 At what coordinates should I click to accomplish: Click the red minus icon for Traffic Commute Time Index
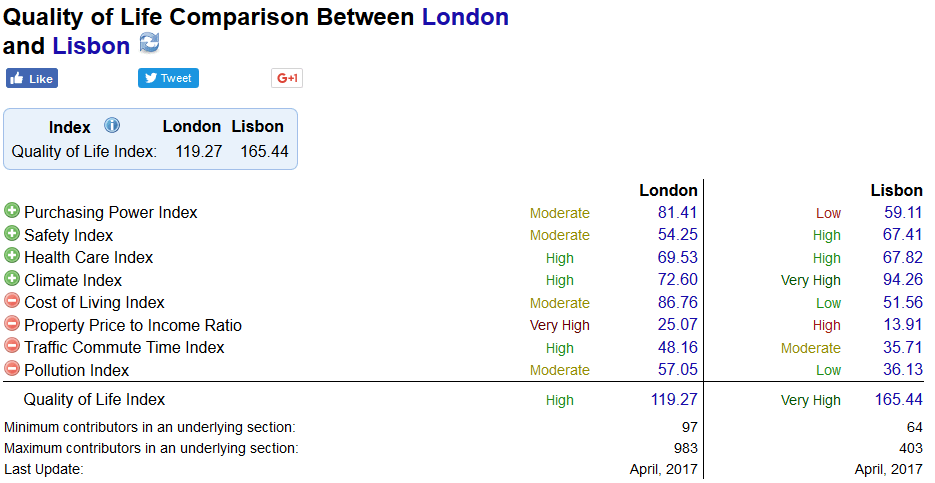point(11,346)
